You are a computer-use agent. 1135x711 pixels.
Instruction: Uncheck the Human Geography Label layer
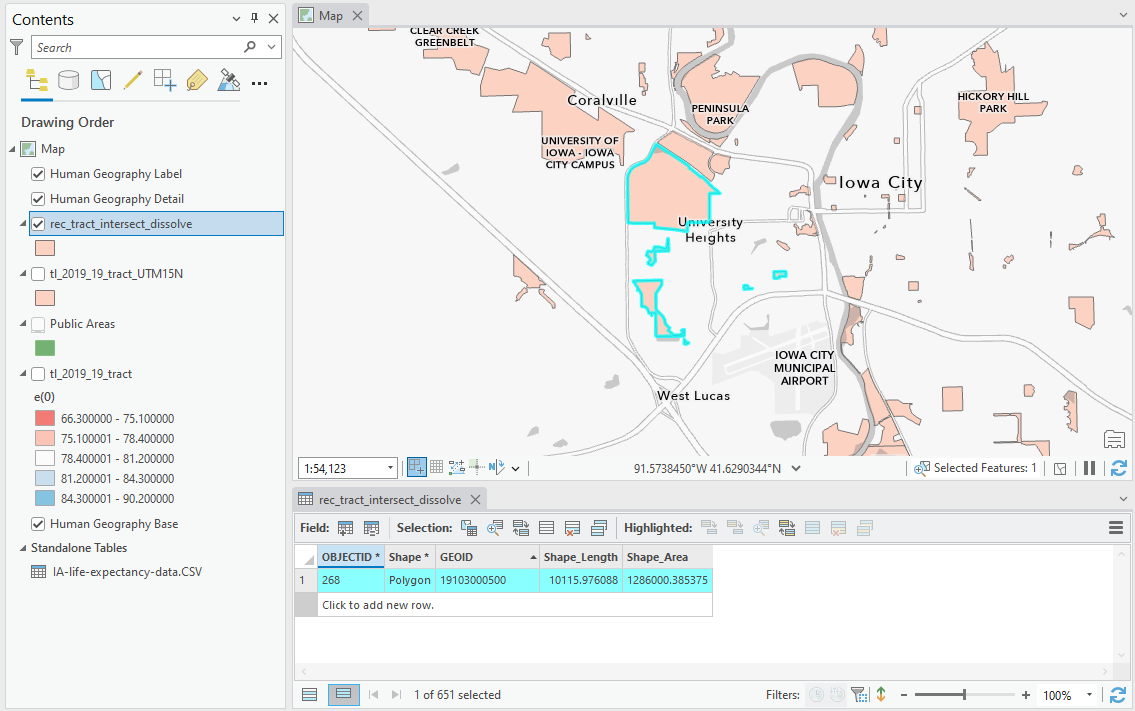(x=38, y=174)
